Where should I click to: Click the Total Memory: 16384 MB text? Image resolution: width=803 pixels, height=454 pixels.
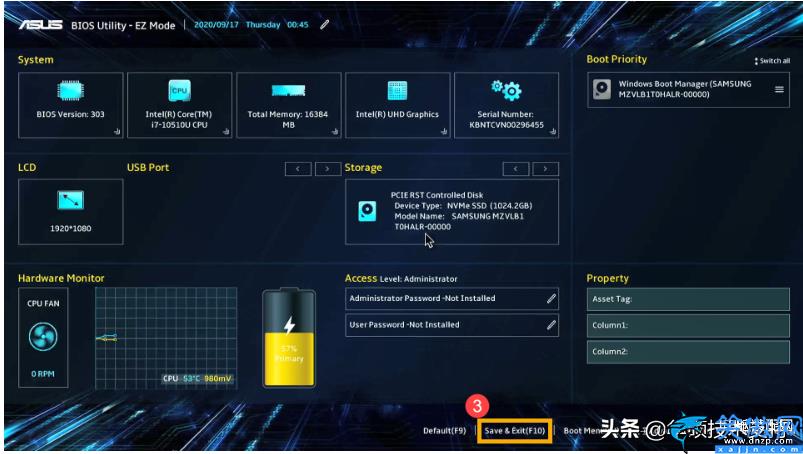pos(288,119)
